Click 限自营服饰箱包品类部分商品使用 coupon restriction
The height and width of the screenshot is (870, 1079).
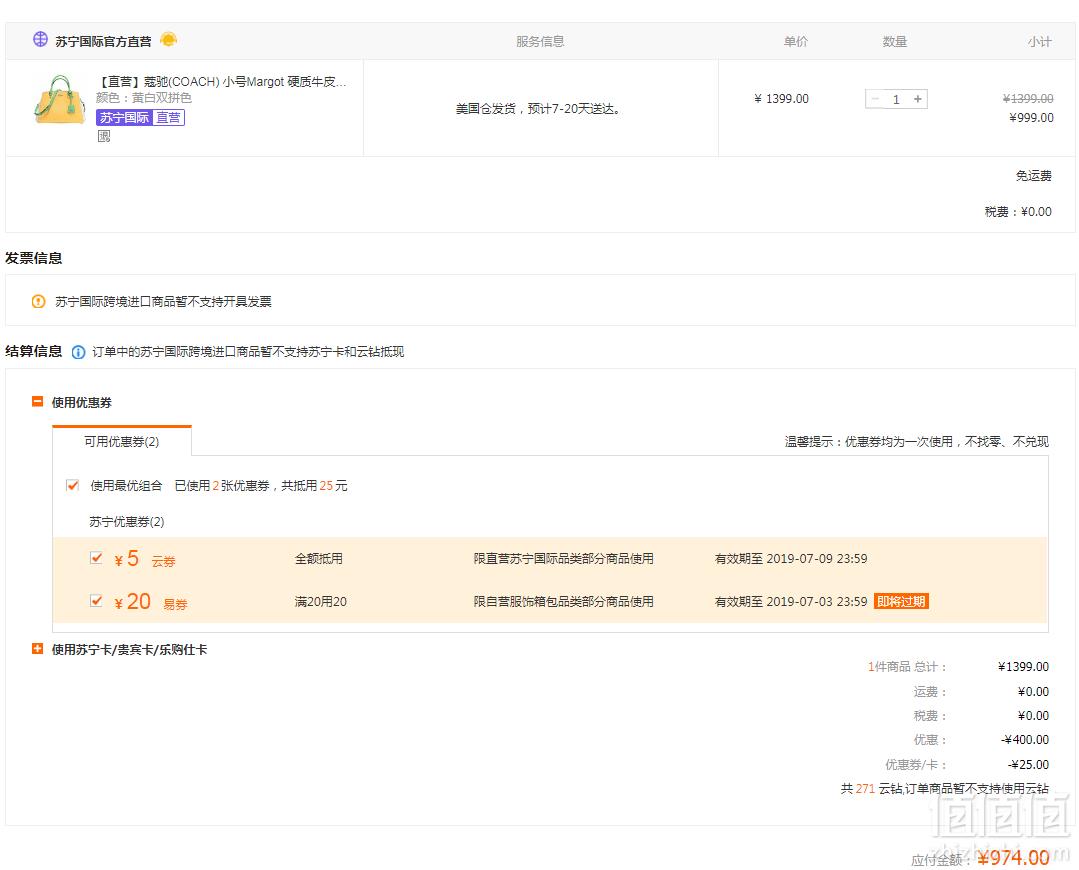564,602
